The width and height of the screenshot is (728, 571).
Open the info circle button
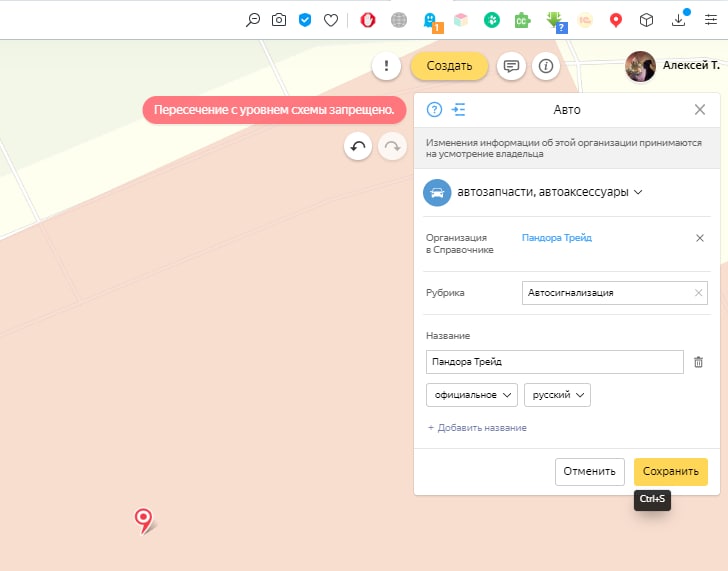546,66
